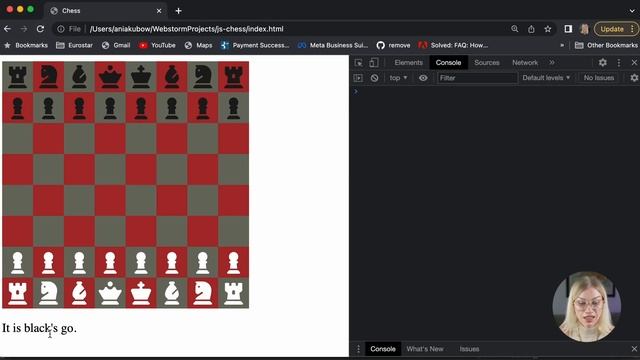Click the "It is black's go." text
The image size is (640, 360).
(x=39, y=328)
